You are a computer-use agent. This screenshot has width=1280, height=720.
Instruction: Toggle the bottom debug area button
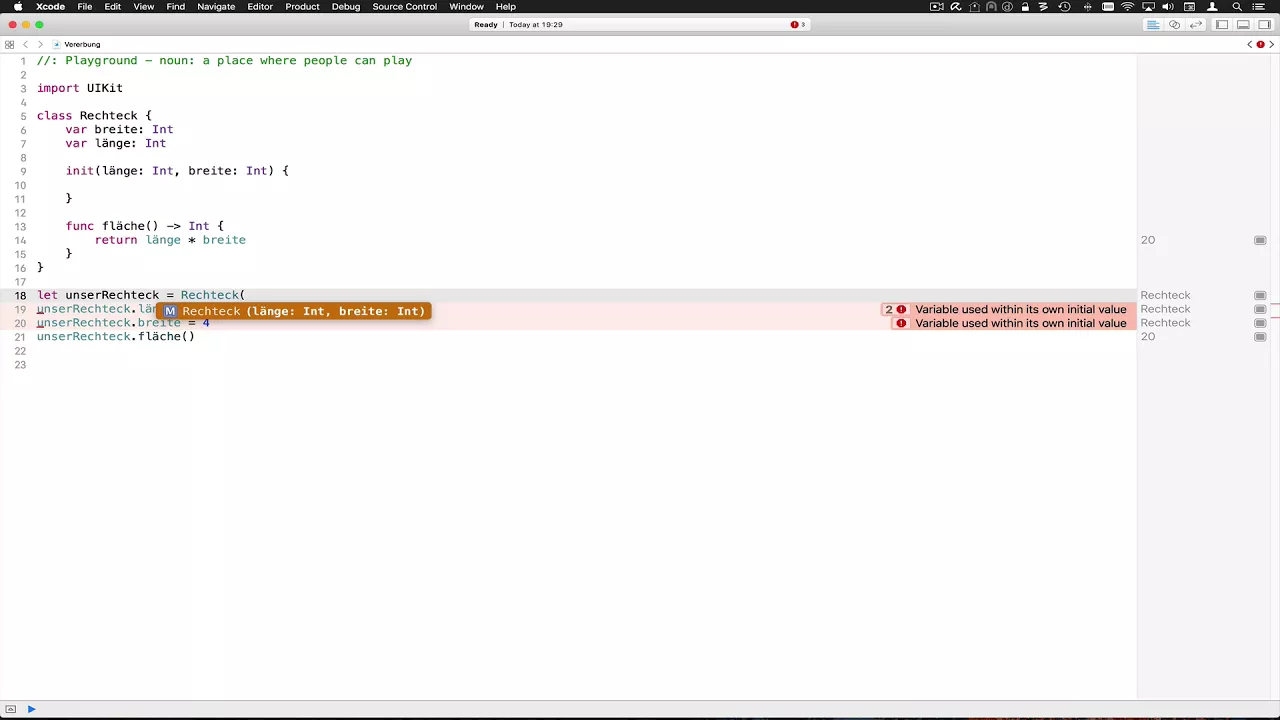(x=11, y=709)
